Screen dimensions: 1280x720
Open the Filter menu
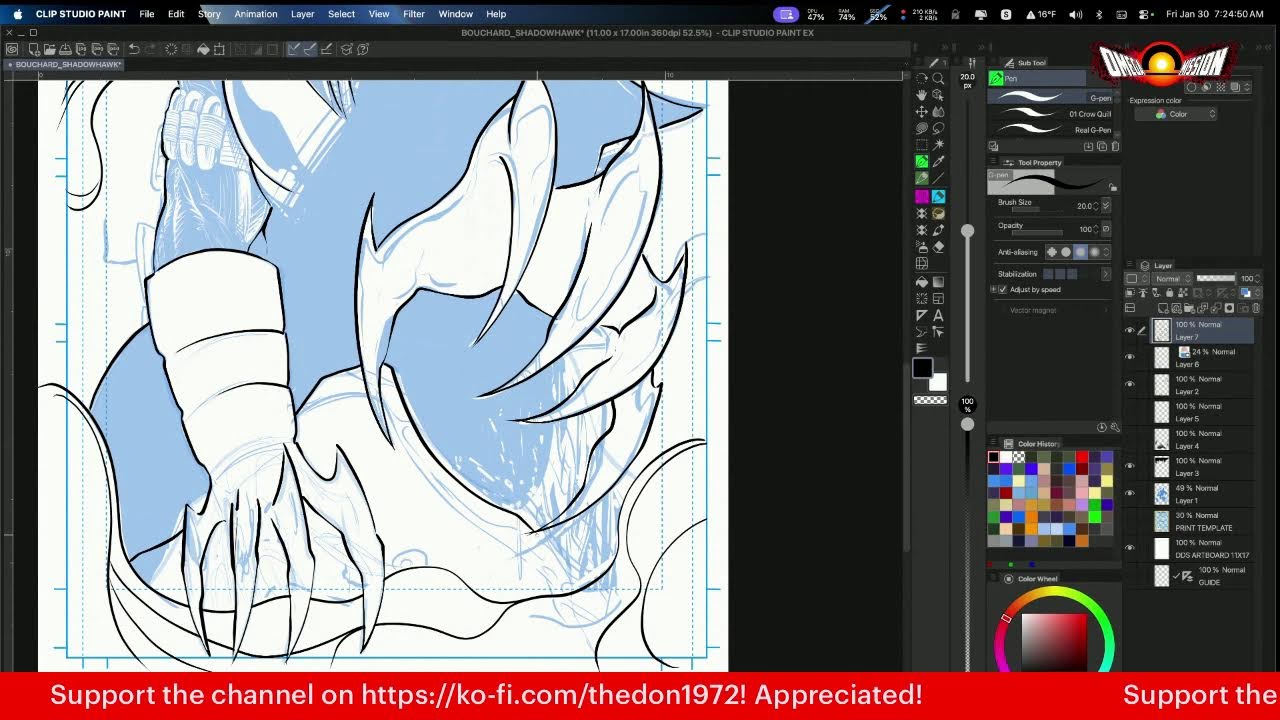coord(414,14)
